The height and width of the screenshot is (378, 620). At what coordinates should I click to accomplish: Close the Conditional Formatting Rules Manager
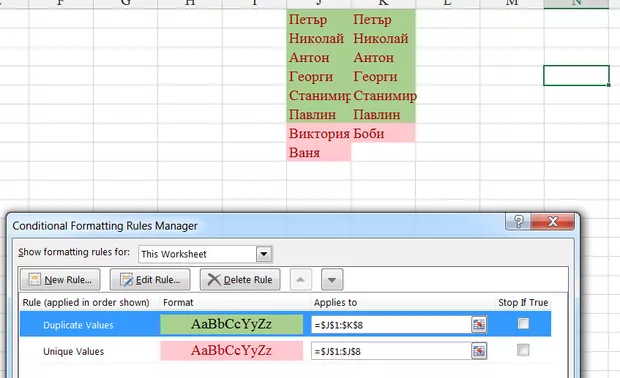pyautogui.click(x=553, y=221)
